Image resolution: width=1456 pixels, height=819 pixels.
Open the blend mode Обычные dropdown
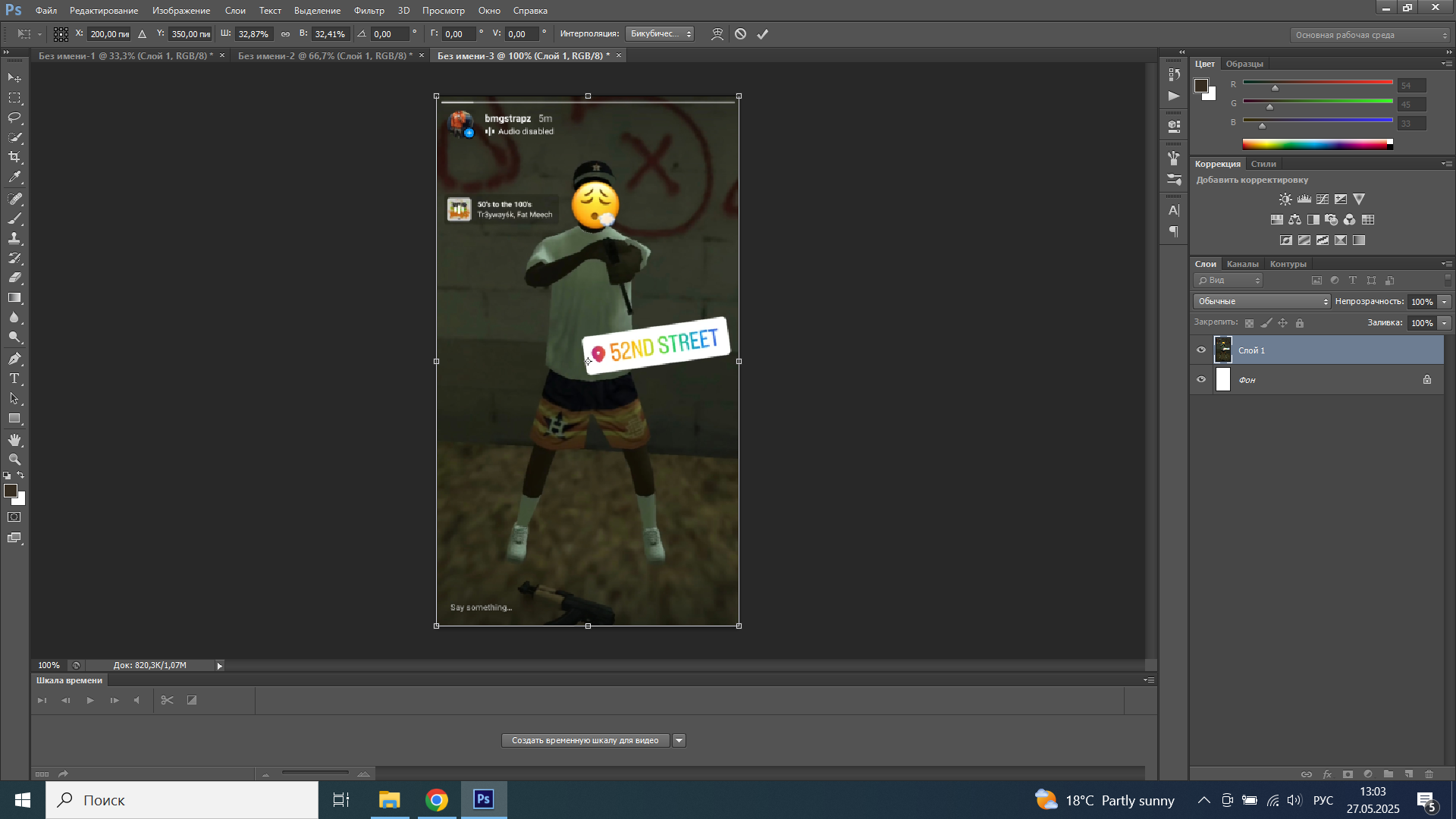click(1262, 302)
